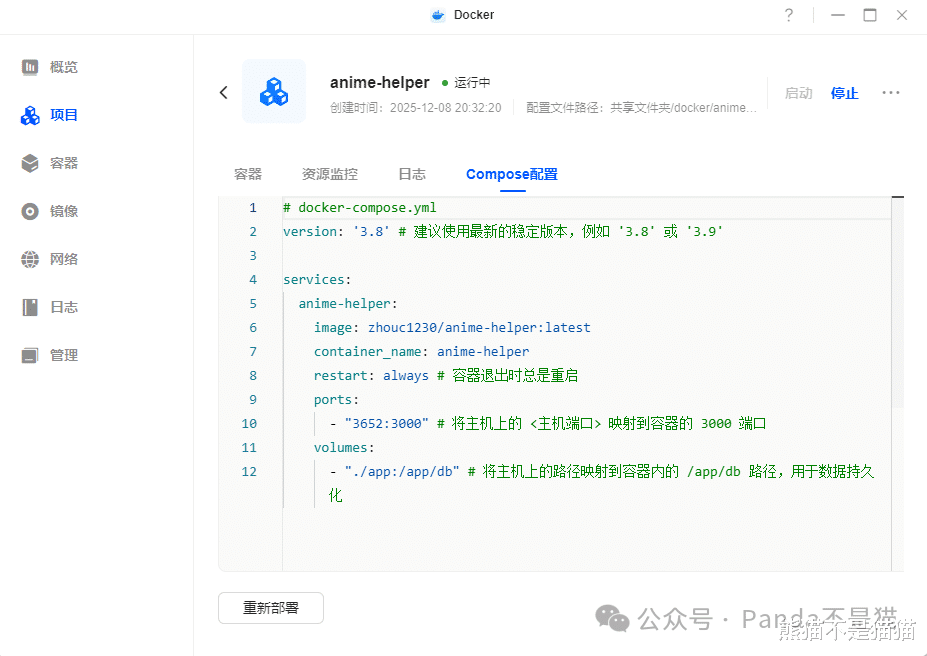The height and width of the screenshot is (656, 927).
Task: Click the 创建时间 2025-12-08 20:32:20 text
Action: coord(416,108)
